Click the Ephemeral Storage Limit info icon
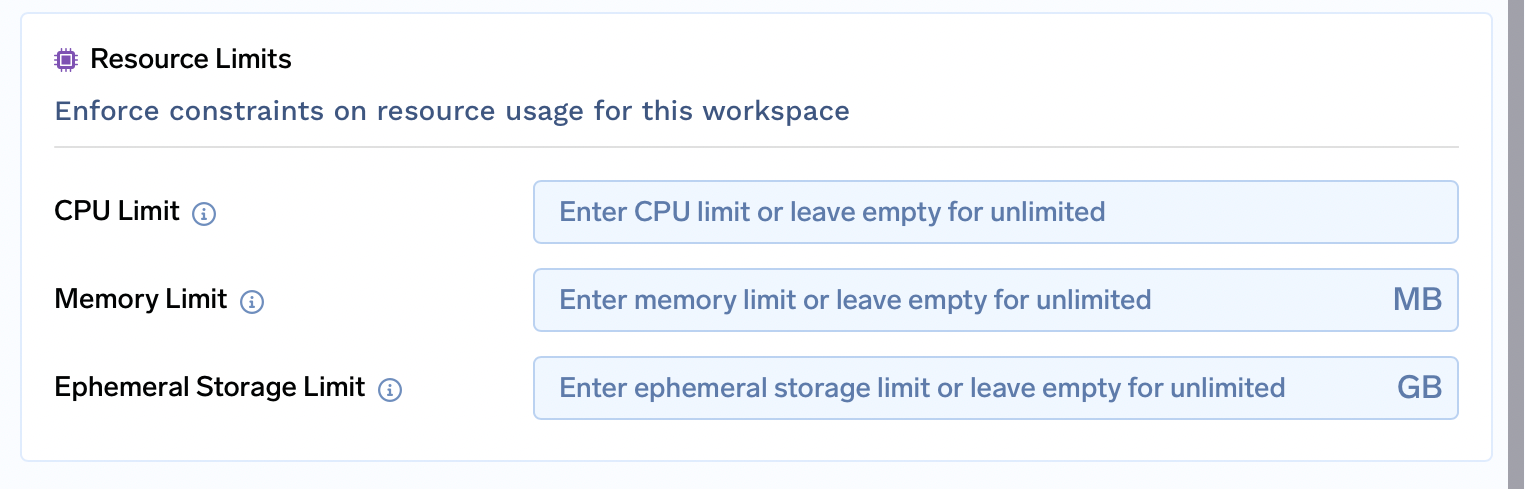The width and height of the screenshot is (1525, 489). pos(390,389)
